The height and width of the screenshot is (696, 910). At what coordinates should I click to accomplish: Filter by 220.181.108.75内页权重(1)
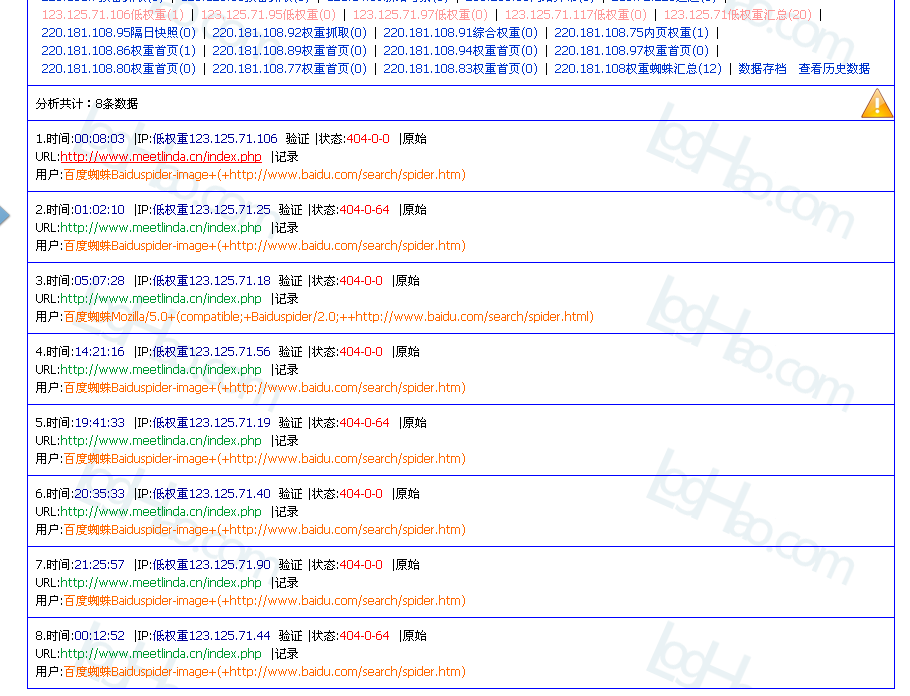point(631,33)
